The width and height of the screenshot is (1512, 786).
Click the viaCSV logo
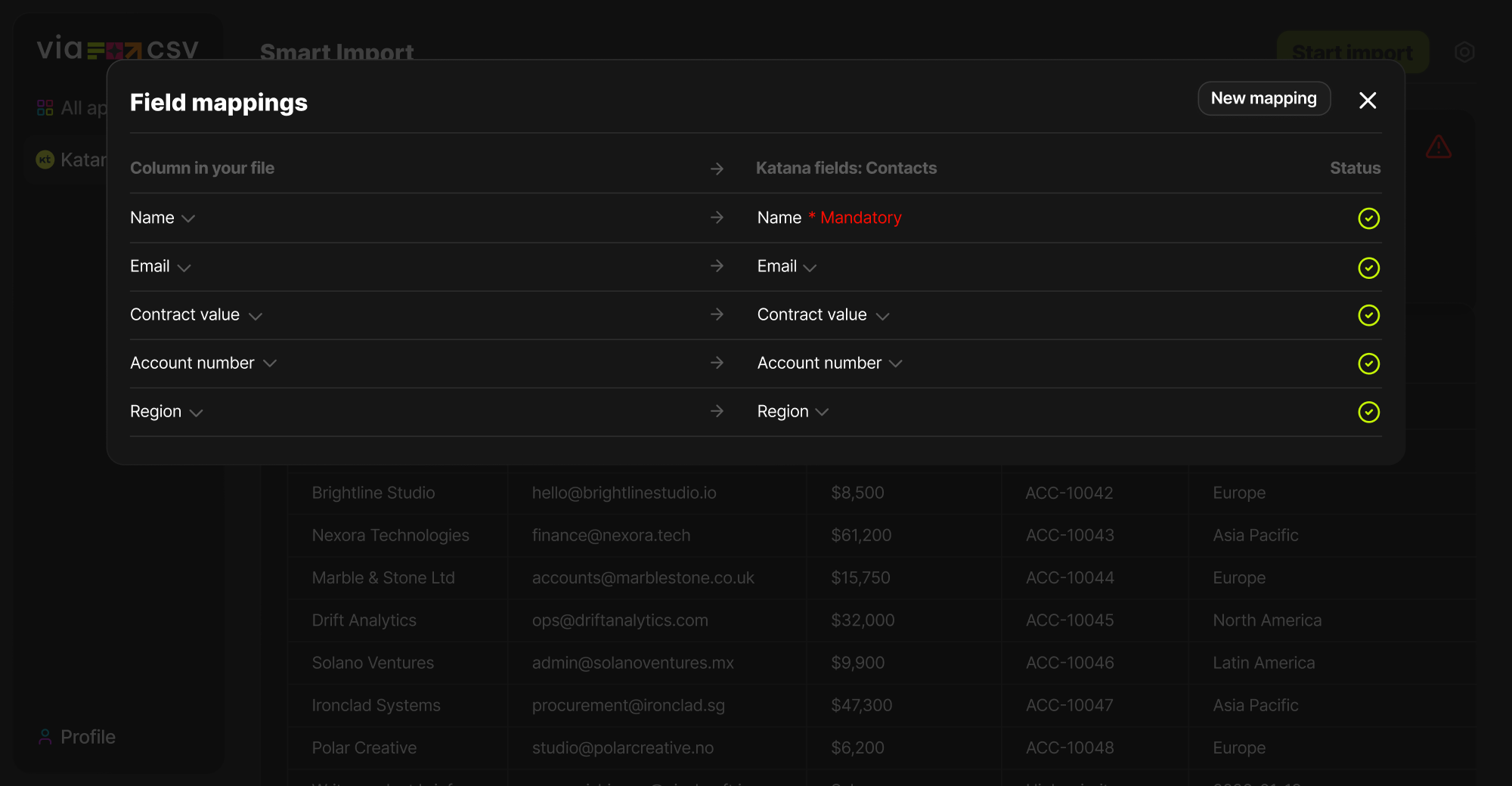(x=118, y=49)
